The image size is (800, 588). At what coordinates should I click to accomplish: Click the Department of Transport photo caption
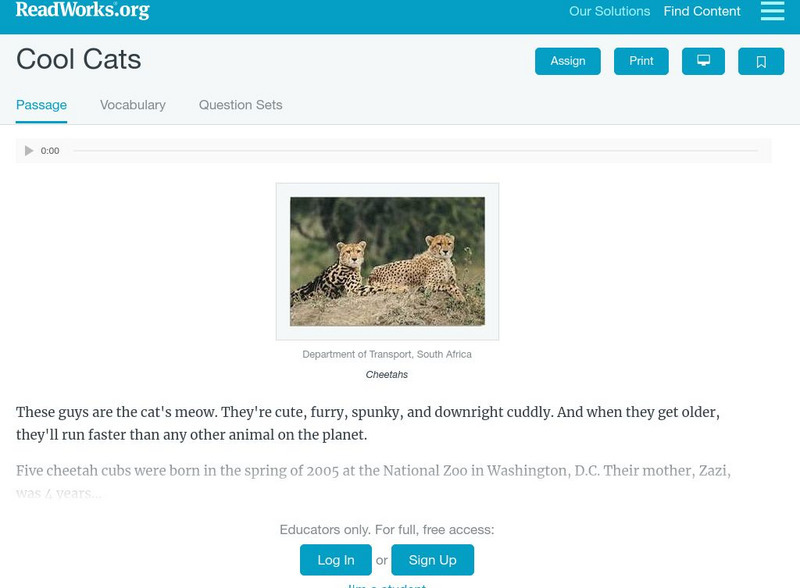388,354
